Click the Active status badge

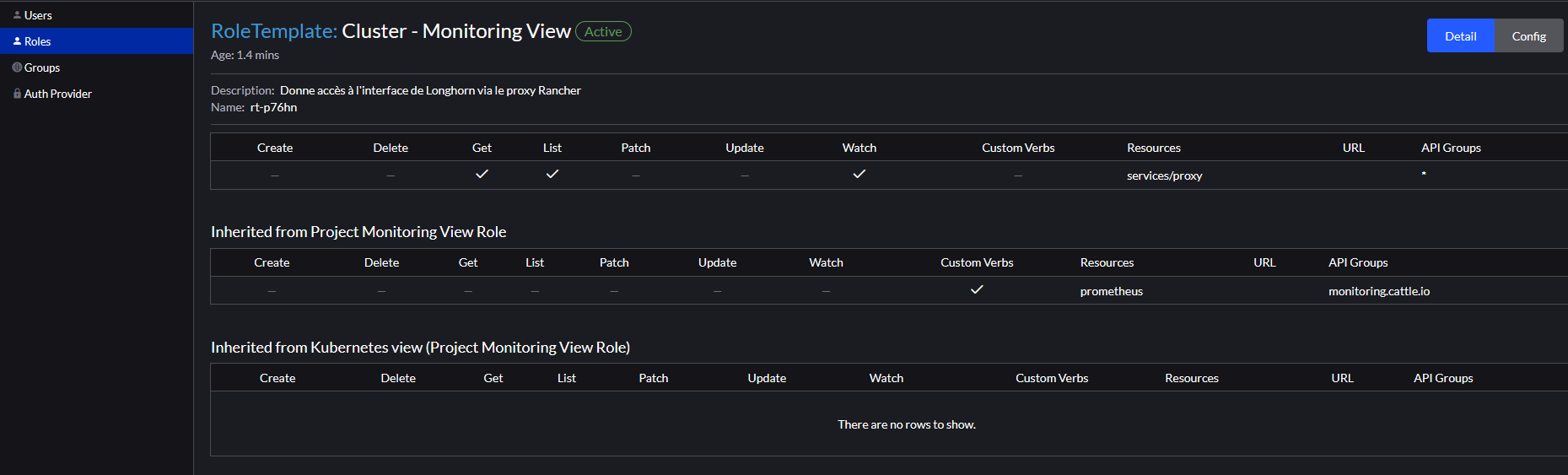603,32
